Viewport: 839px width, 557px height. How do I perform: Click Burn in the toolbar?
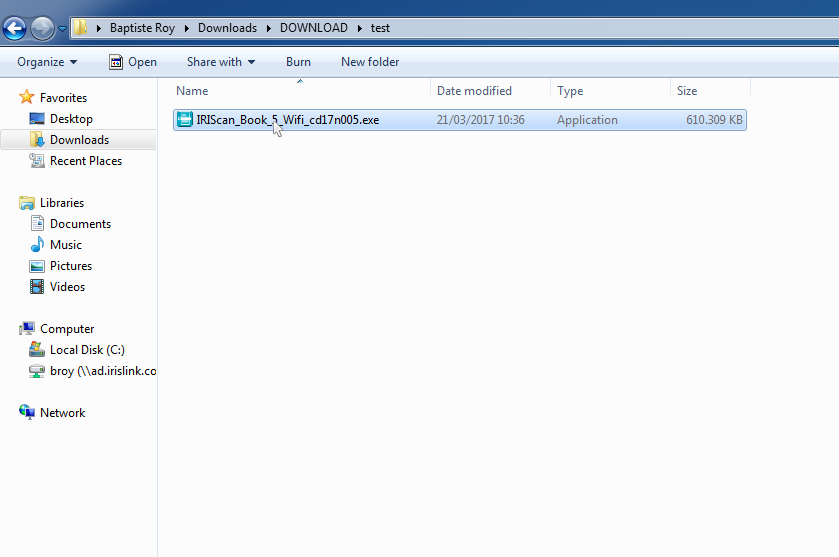[x=298, y=62]
